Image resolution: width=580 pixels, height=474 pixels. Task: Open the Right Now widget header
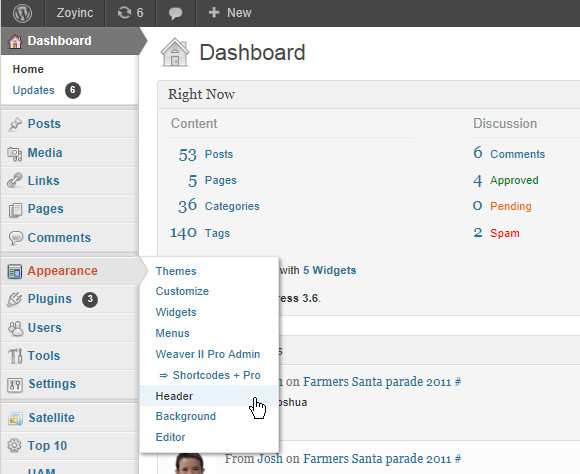pyautogui.click(x=369, y=94)
